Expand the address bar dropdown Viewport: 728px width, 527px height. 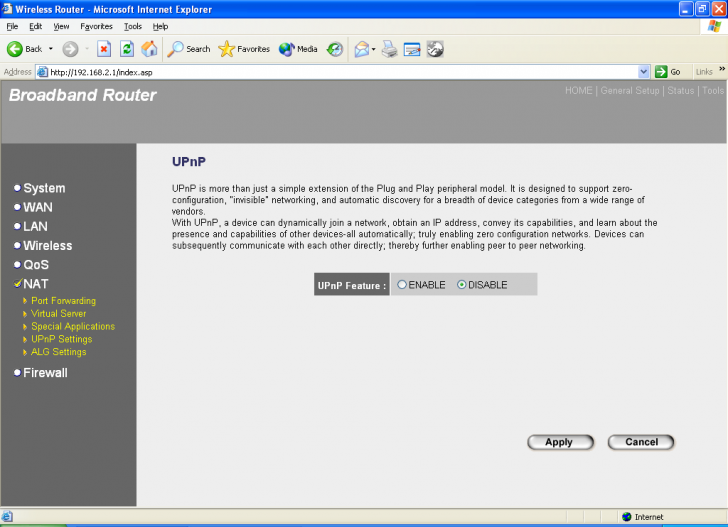coord(644,72)
